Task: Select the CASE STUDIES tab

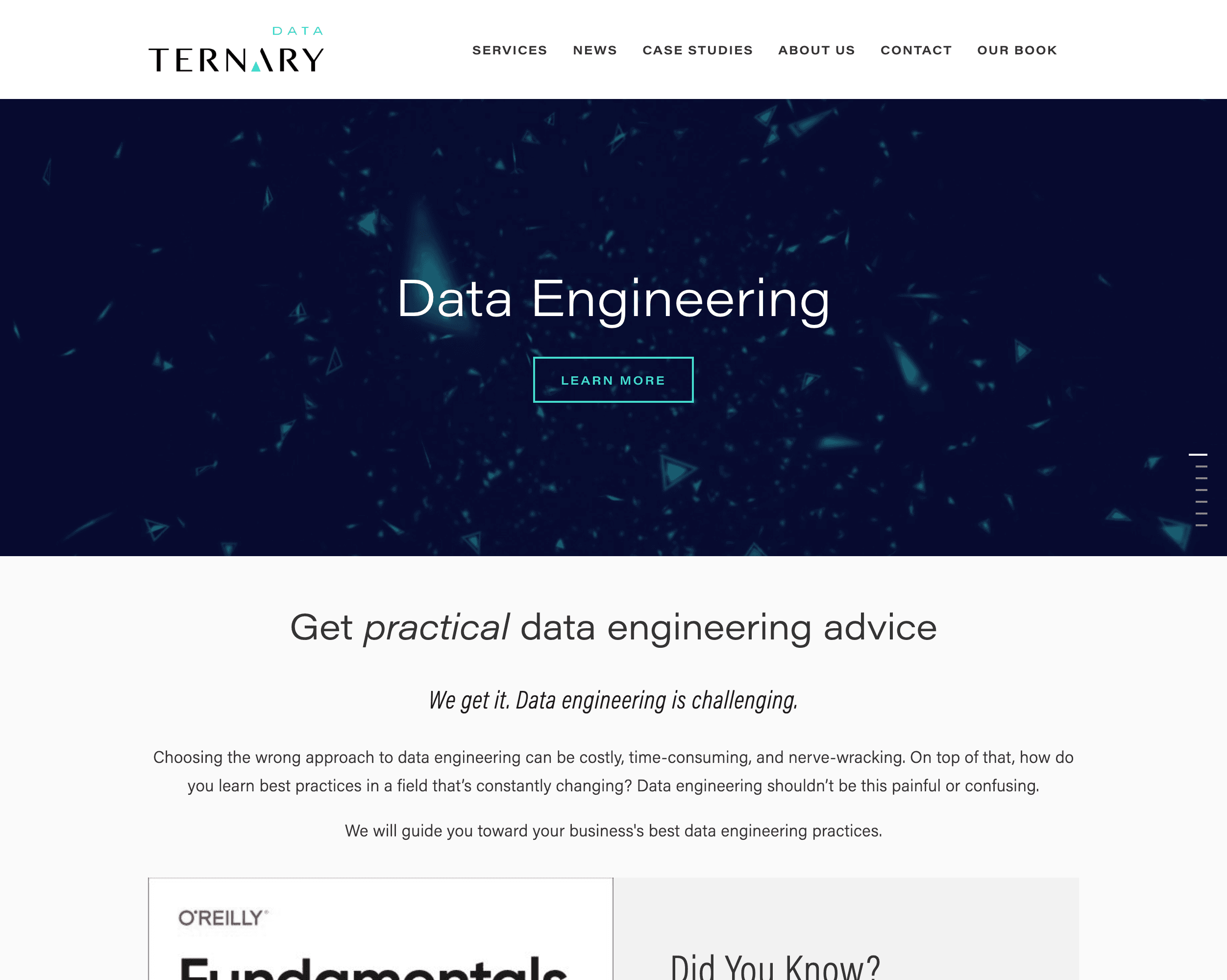Action: (x=698, y=50)
